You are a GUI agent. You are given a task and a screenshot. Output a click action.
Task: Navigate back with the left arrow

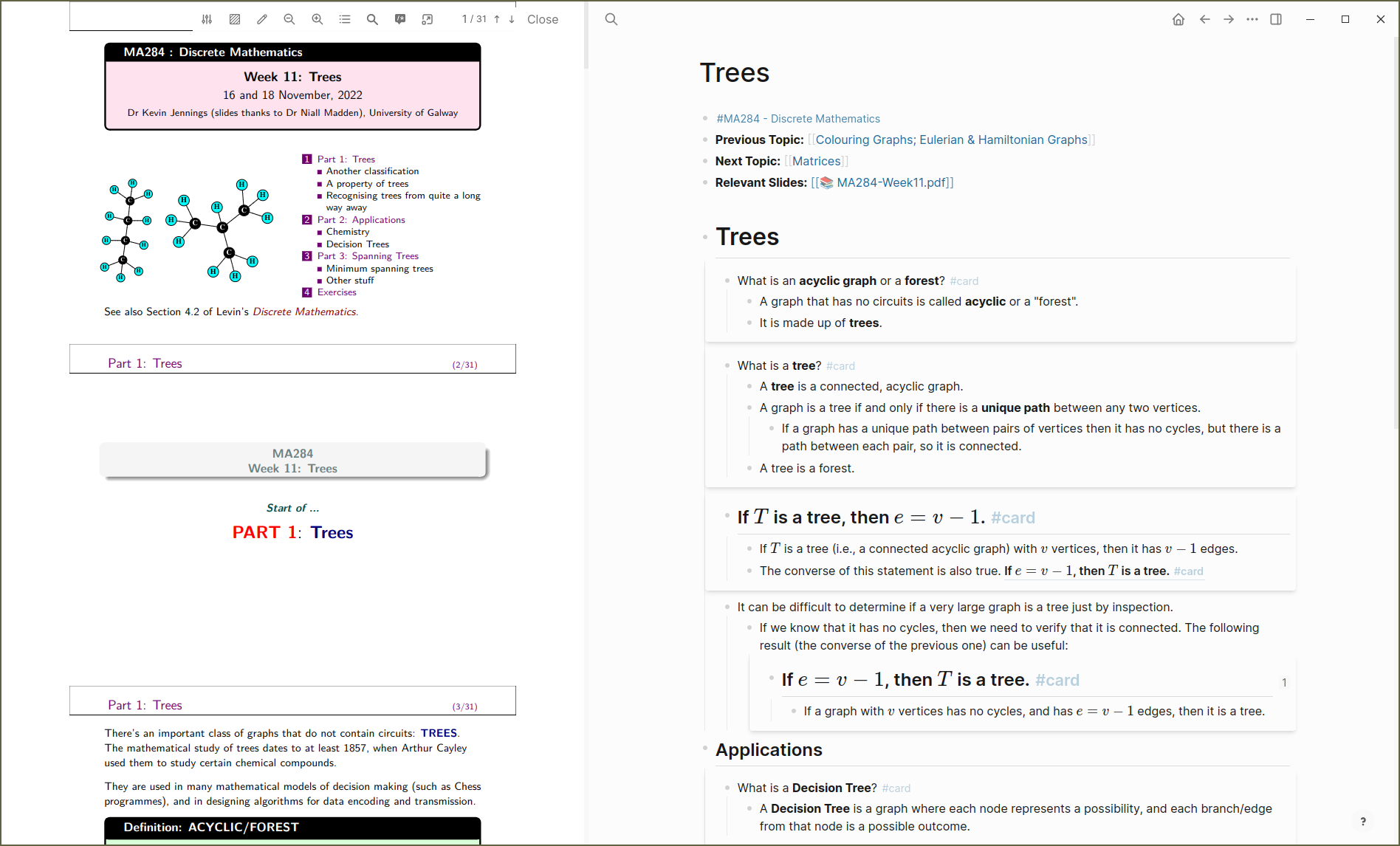coord(1205,19)
